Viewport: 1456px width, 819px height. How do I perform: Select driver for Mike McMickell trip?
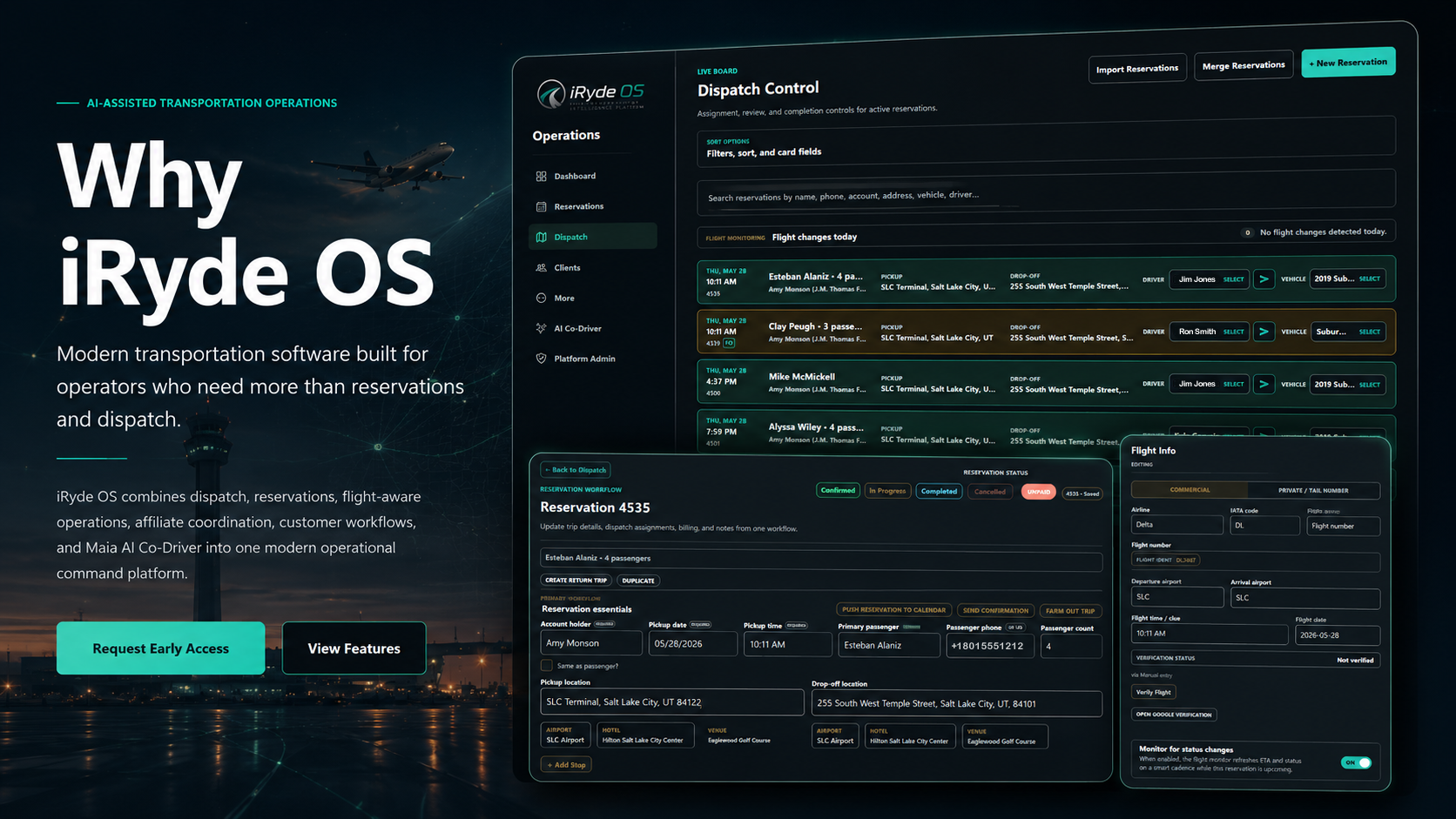coord(1210,384)
